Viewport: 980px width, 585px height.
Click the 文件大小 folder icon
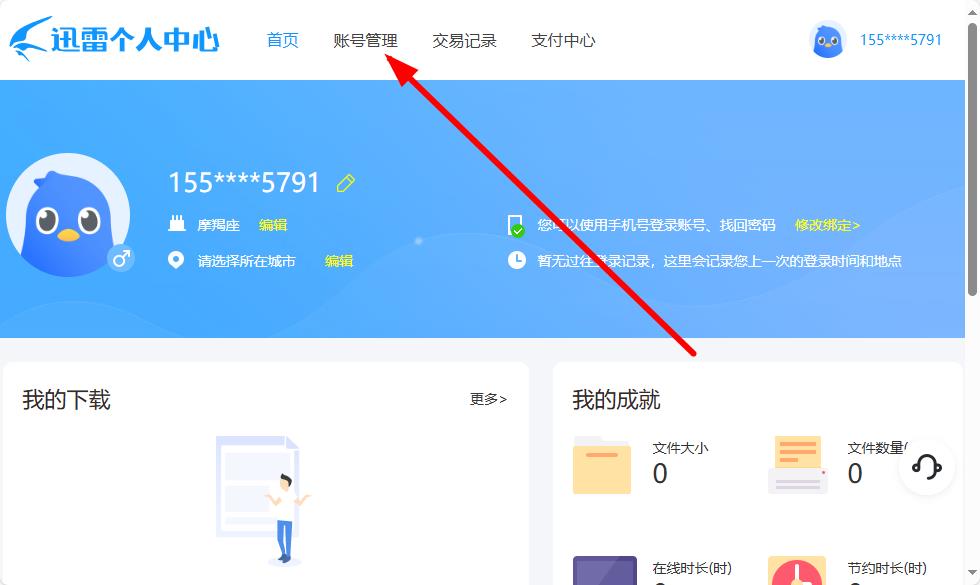click(601, 465)
